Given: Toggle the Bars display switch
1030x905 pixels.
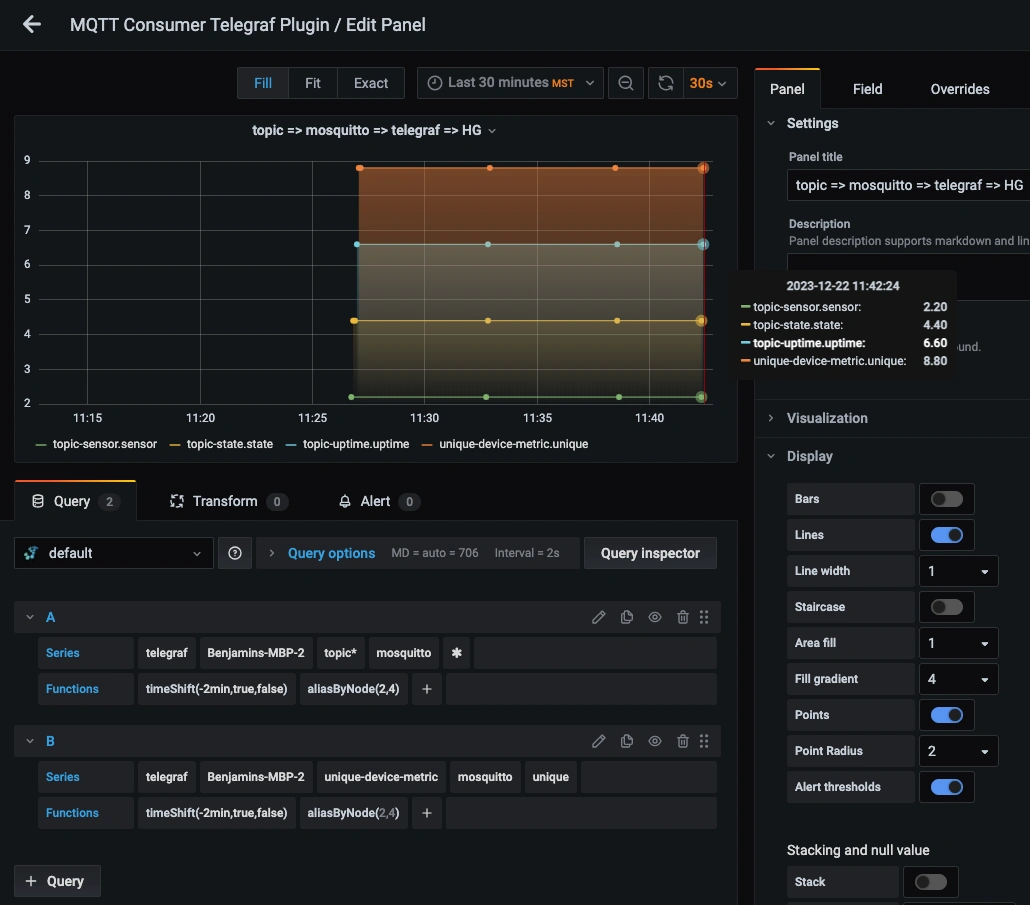Looking at the screenshot, I should (947, 499).
